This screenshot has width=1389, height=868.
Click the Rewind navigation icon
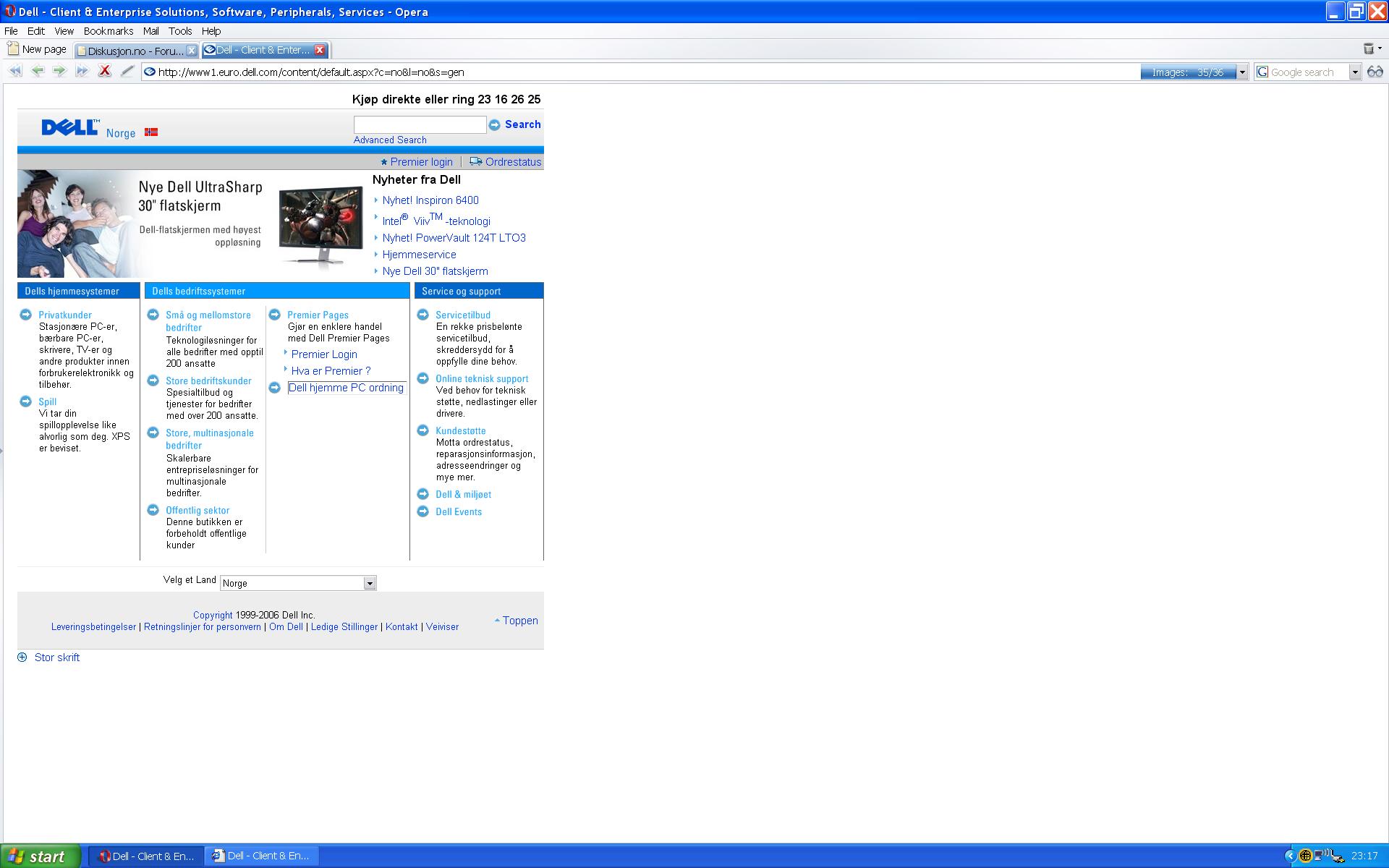[x=15, y=71]
